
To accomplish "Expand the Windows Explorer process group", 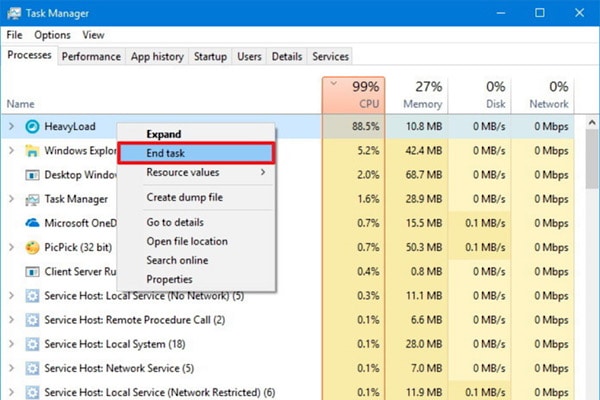I will click(11, 151).
